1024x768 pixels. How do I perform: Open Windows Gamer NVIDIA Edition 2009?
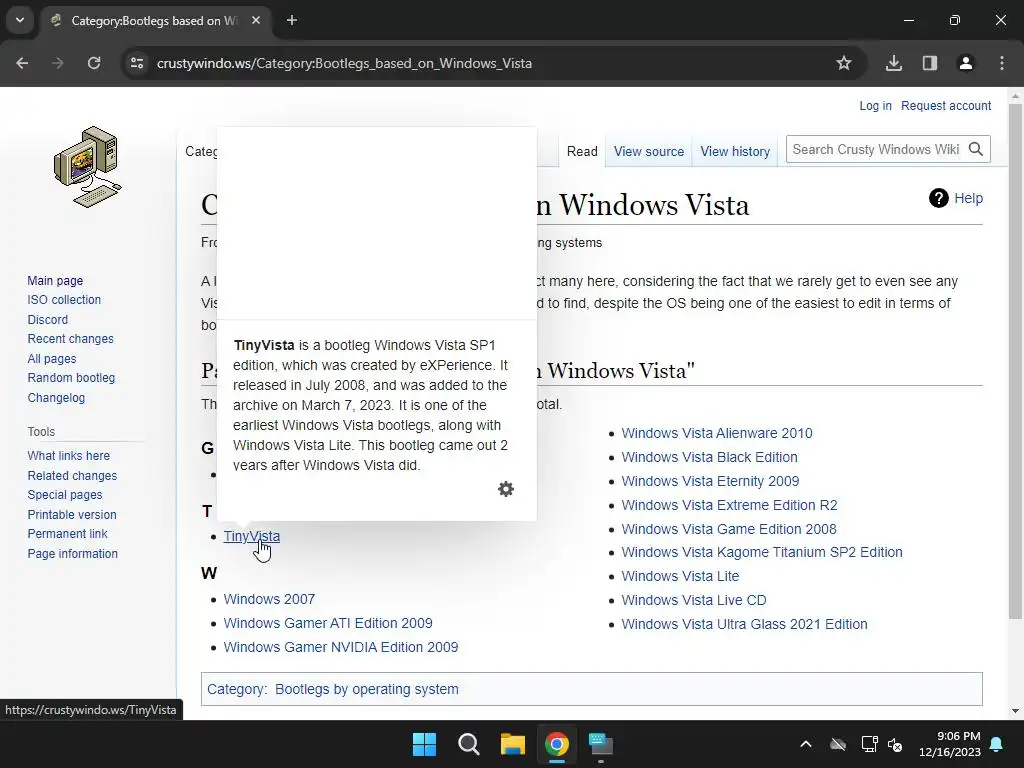click(x=341, y=647)
